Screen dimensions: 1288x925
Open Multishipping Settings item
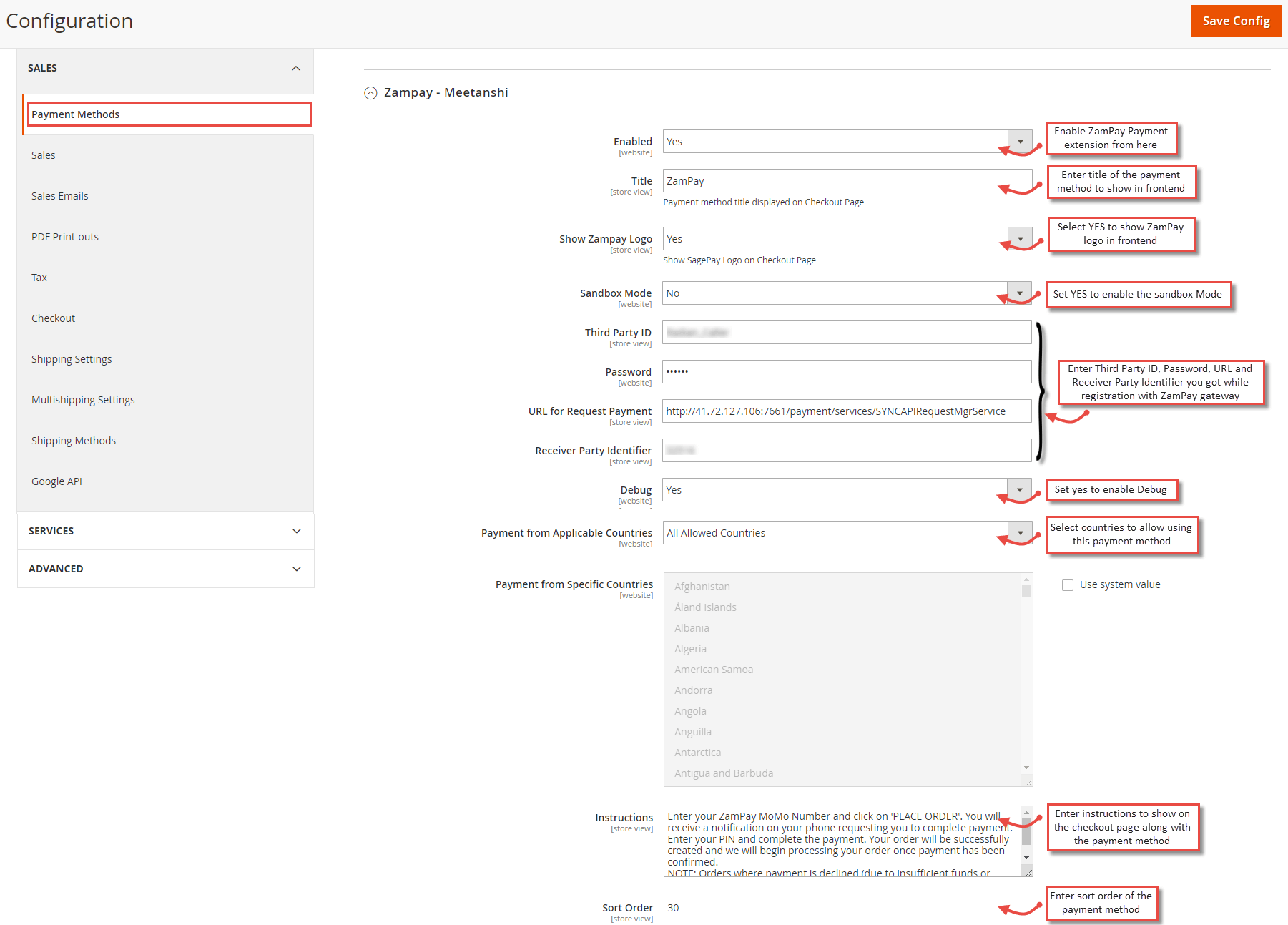tap(83, 400)
